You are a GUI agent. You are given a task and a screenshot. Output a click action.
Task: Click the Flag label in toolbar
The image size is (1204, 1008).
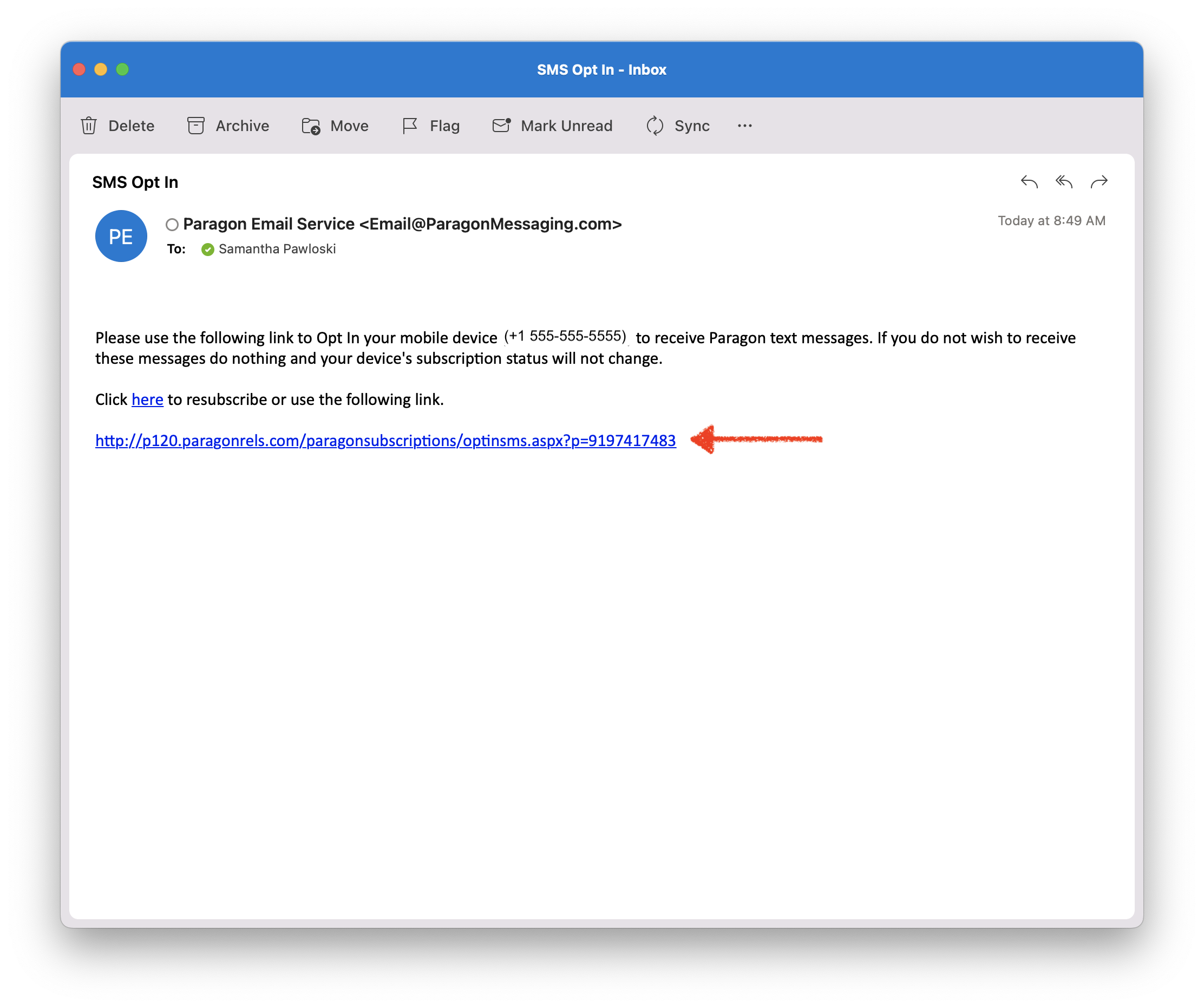click(x=445, y=126)
